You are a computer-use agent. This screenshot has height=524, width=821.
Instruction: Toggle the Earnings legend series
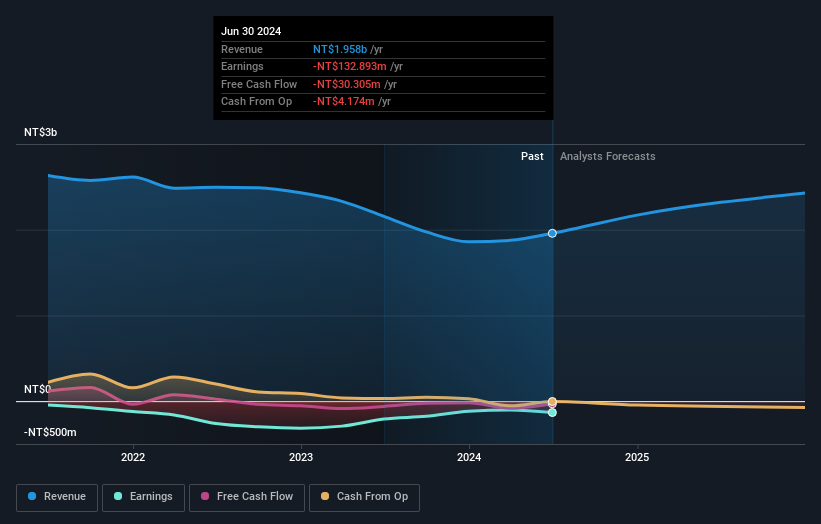pos(143,497)
